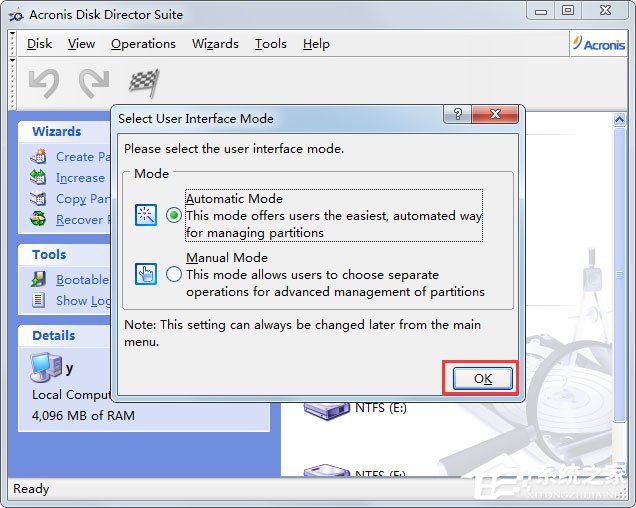Image resolution: width=636 pixels, height=508 pixels.
Task: Collapse the Tools panel header
Action: (x=64, y=254)
